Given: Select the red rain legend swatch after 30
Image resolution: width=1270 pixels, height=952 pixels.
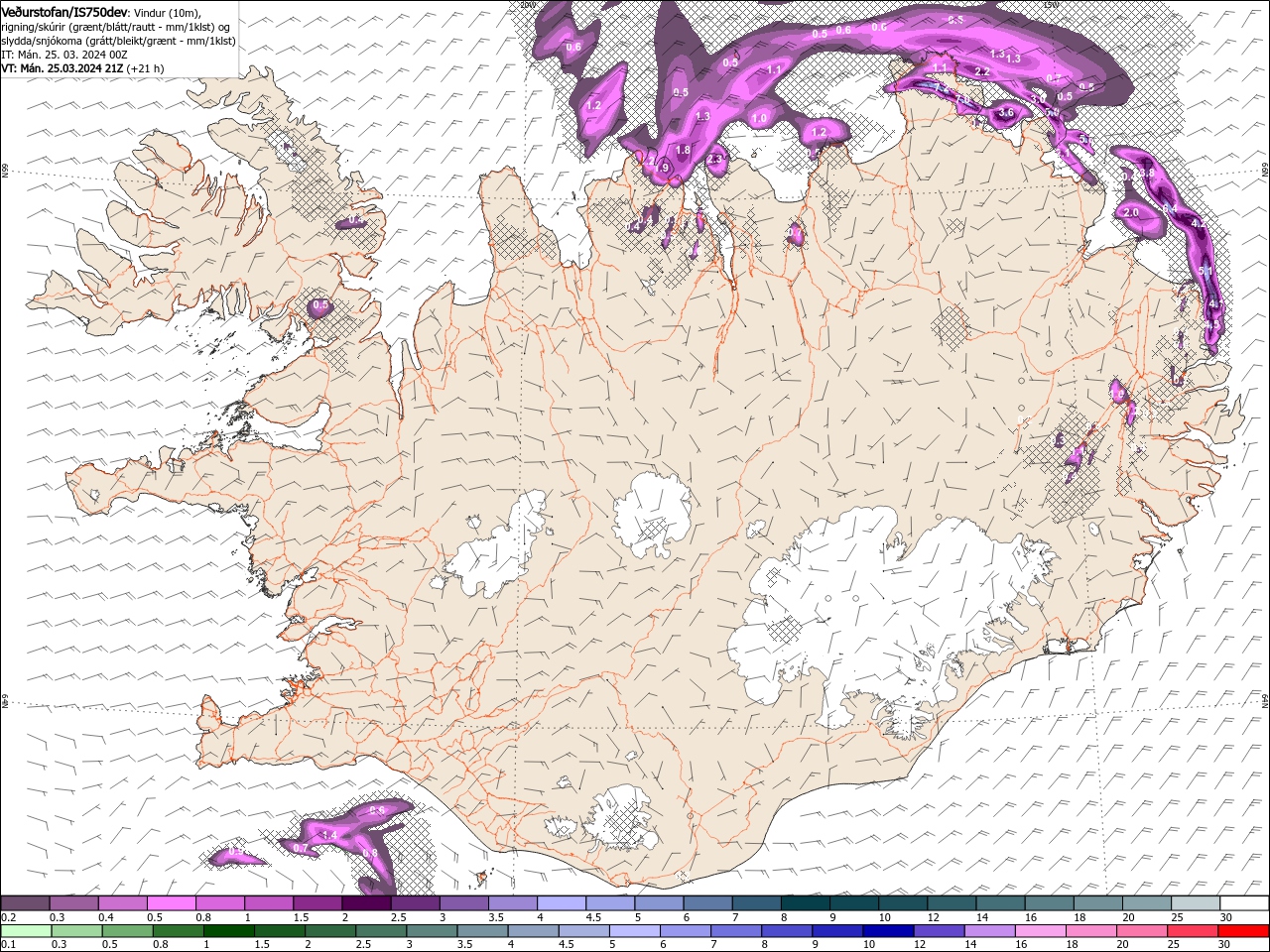Looking at the screenshot, I should click(1241, 931).
